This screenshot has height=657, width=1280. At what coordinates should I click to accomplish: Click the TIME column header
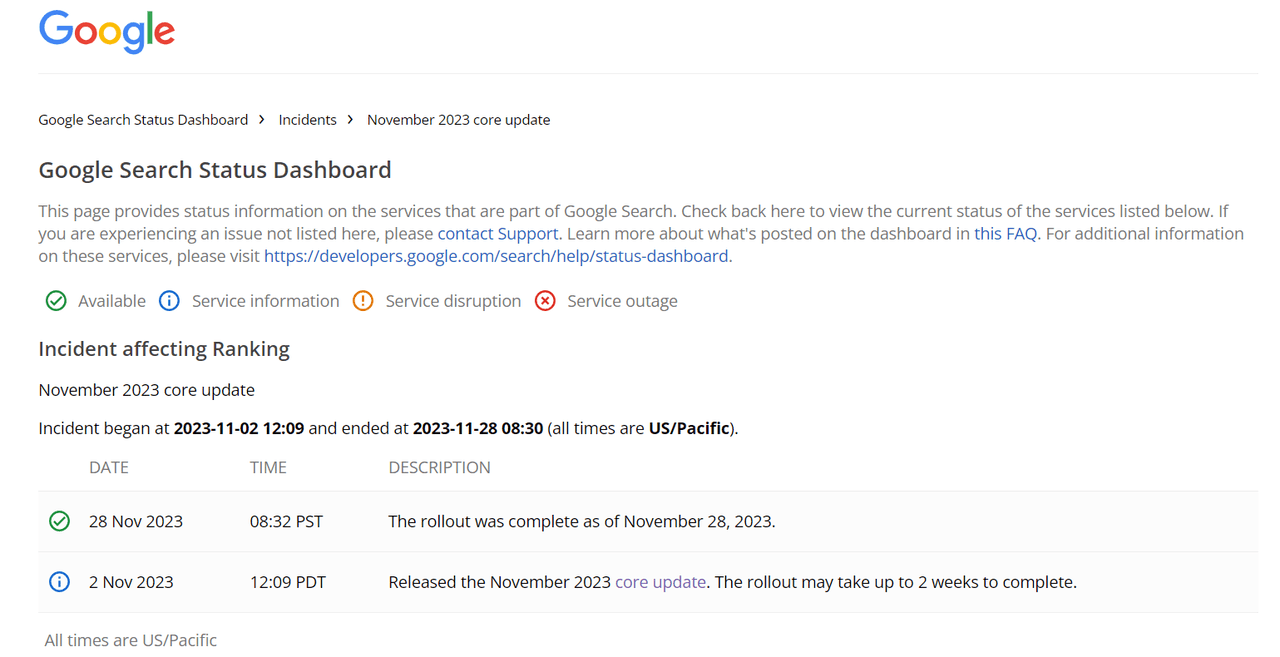(268, 467)
